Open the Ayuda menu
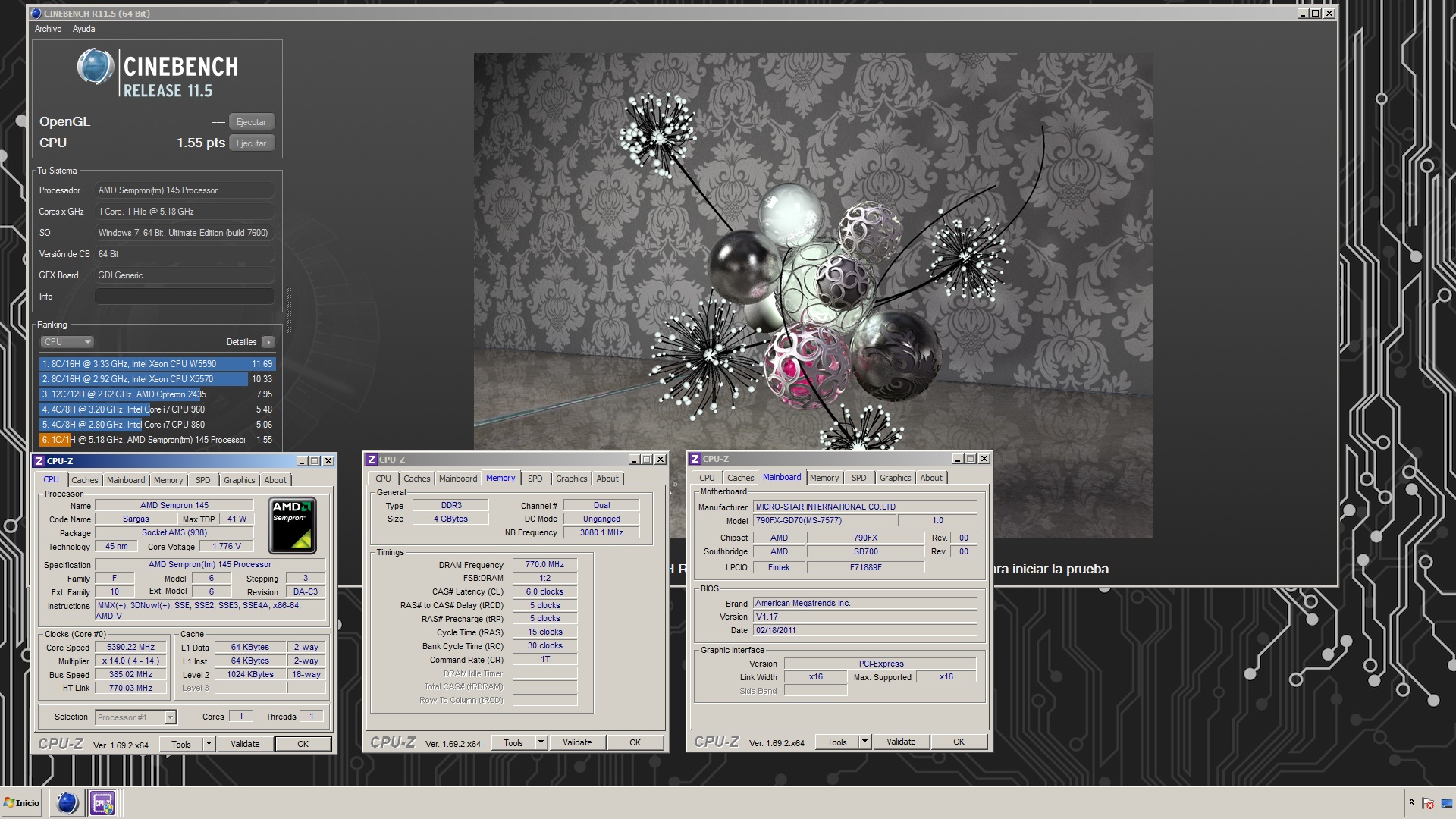The width and height of the screenshot is (1456, 819). tap(83, 29)
